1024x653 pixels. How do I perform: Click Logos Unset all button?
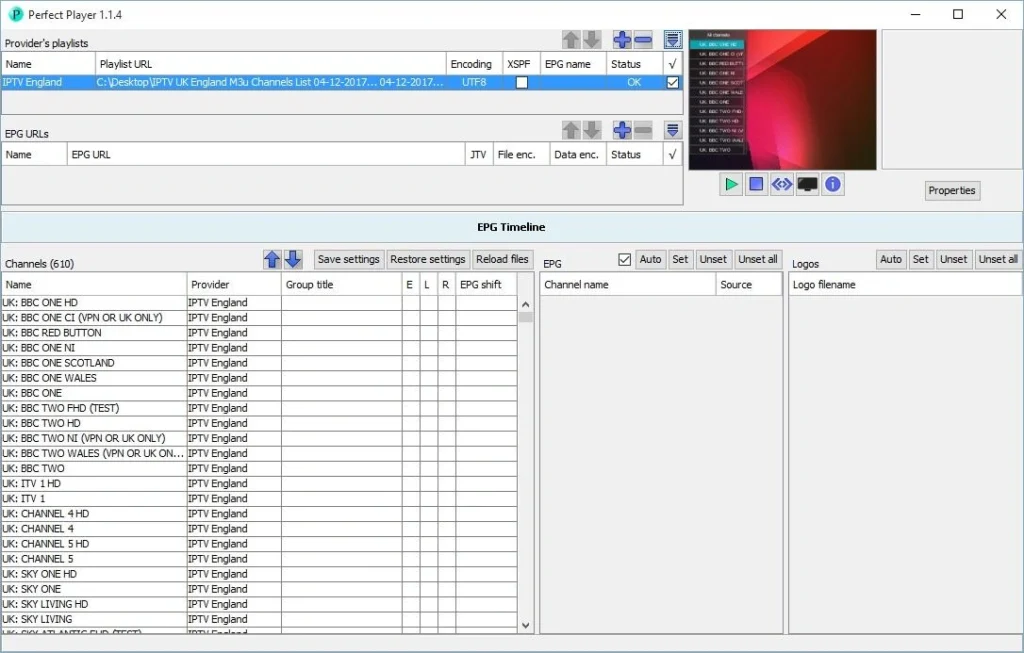point(998,259)
